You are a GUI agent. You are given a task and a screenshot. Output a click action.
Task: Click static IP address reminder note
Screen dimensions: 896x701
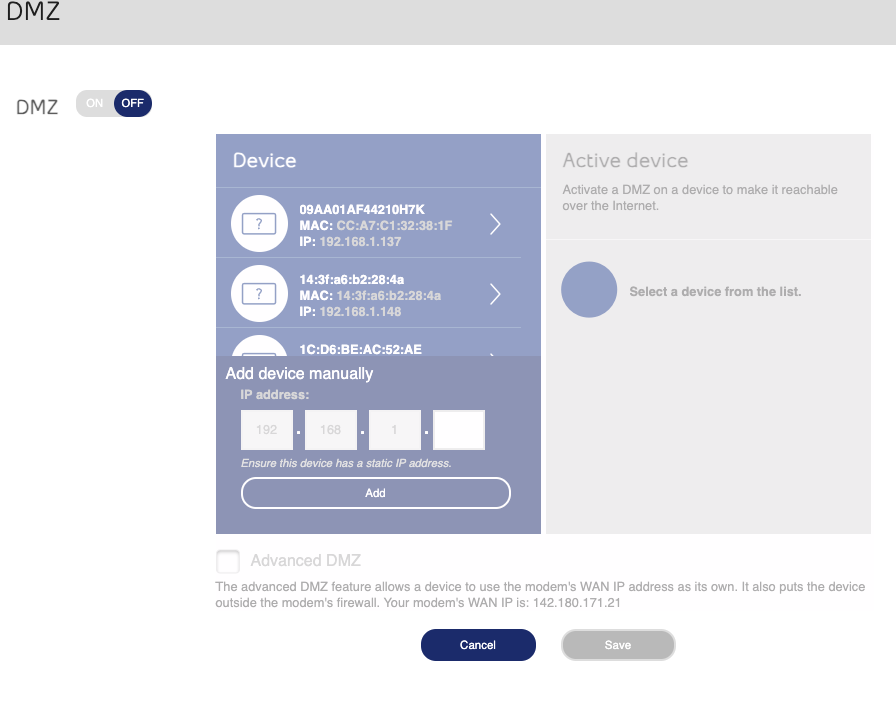click(x=346, y=463)
